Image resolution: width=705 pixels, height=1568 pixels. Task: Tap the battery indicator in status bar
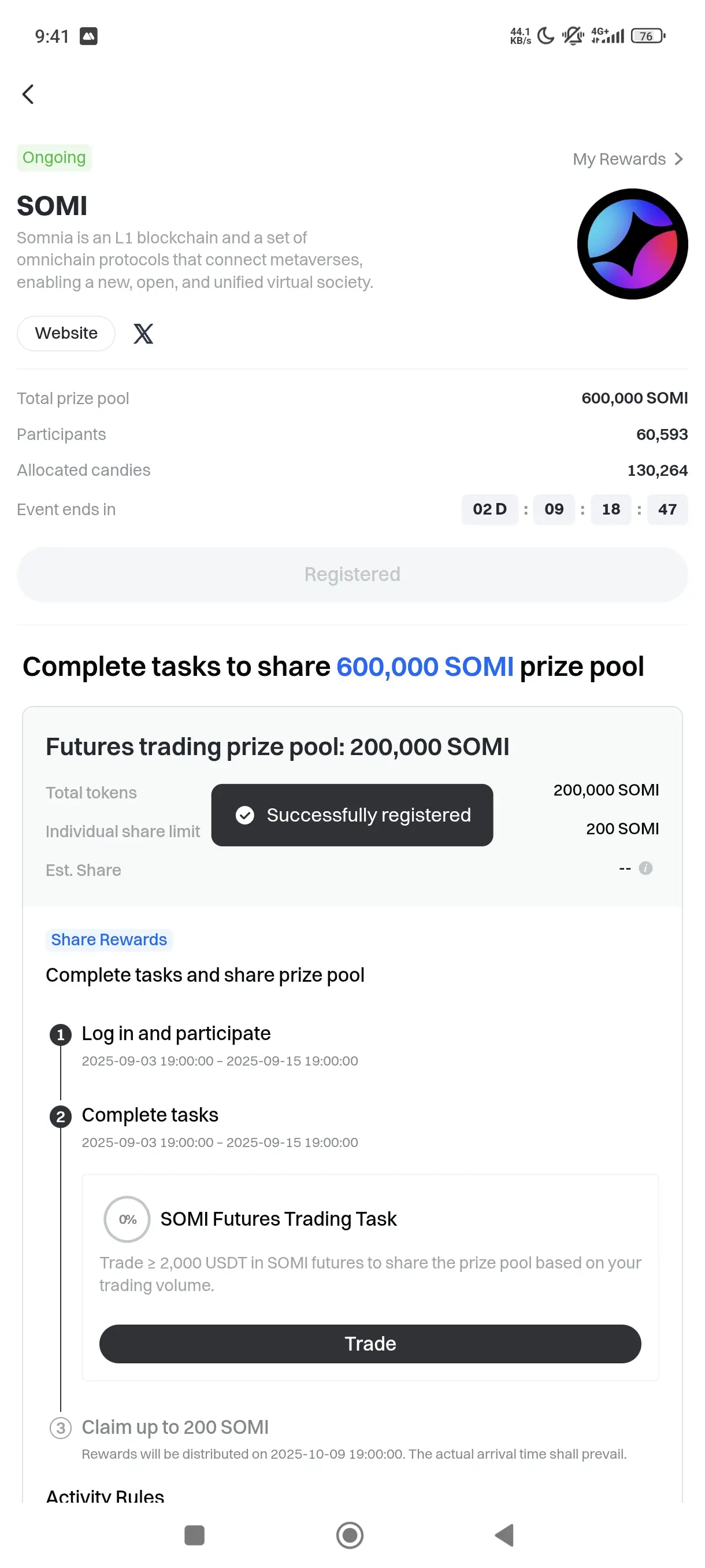(647, 36)
